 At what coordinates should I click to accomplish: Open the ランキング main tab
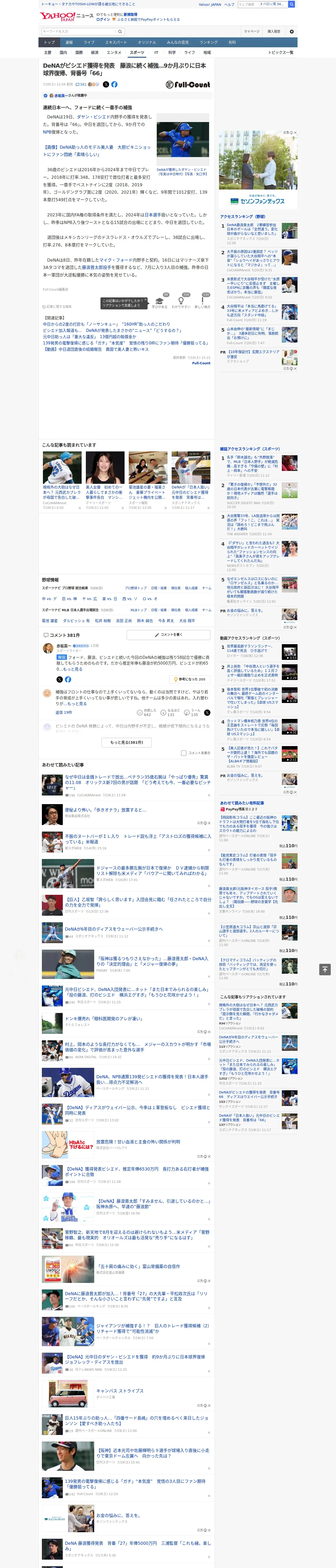(209, 43)
